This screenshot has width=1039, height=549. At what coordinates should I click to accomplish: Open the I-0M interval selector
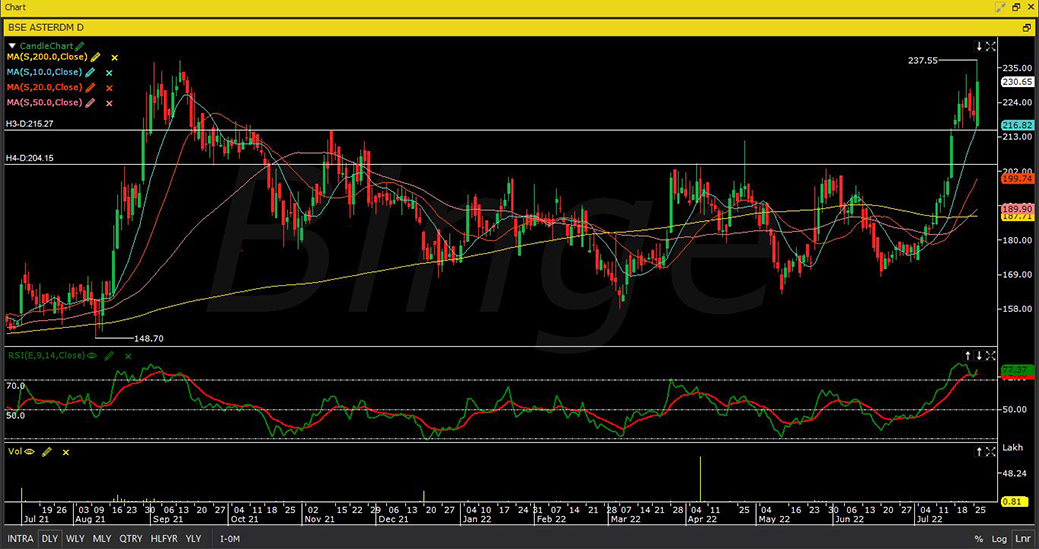pos(230,539)
